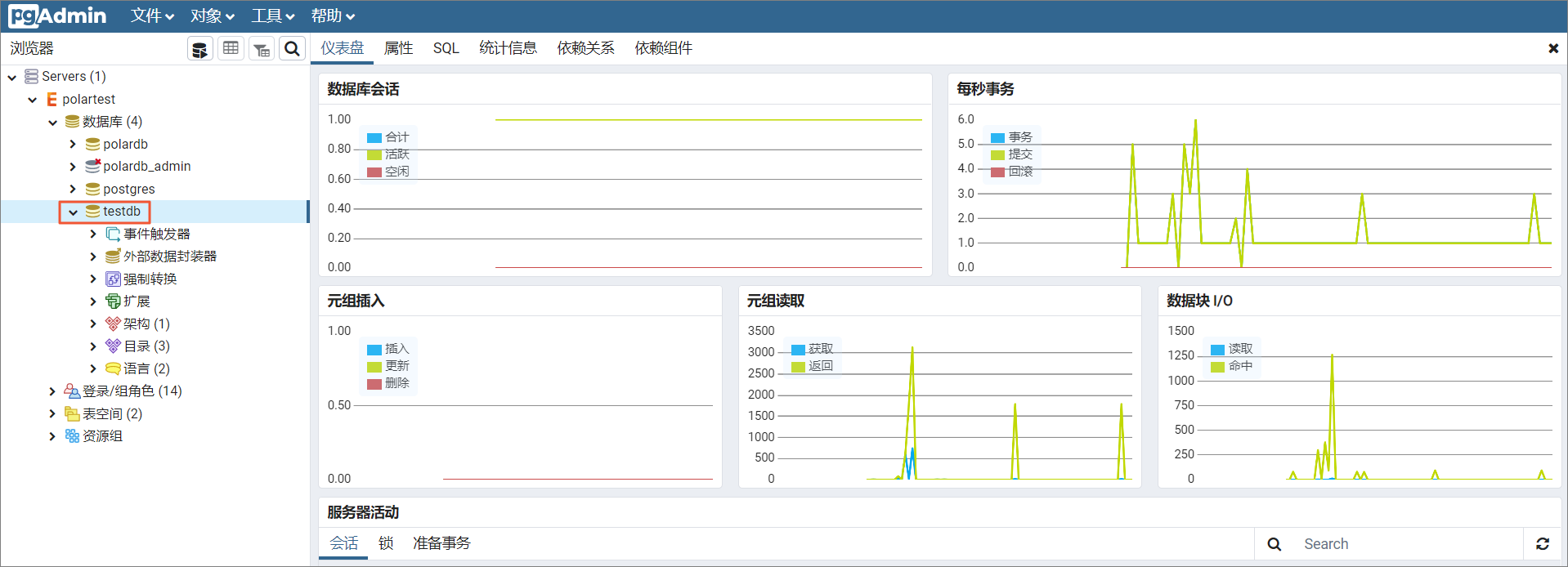Open the Query Tool database icon in browser toolbar

(200, 49)
